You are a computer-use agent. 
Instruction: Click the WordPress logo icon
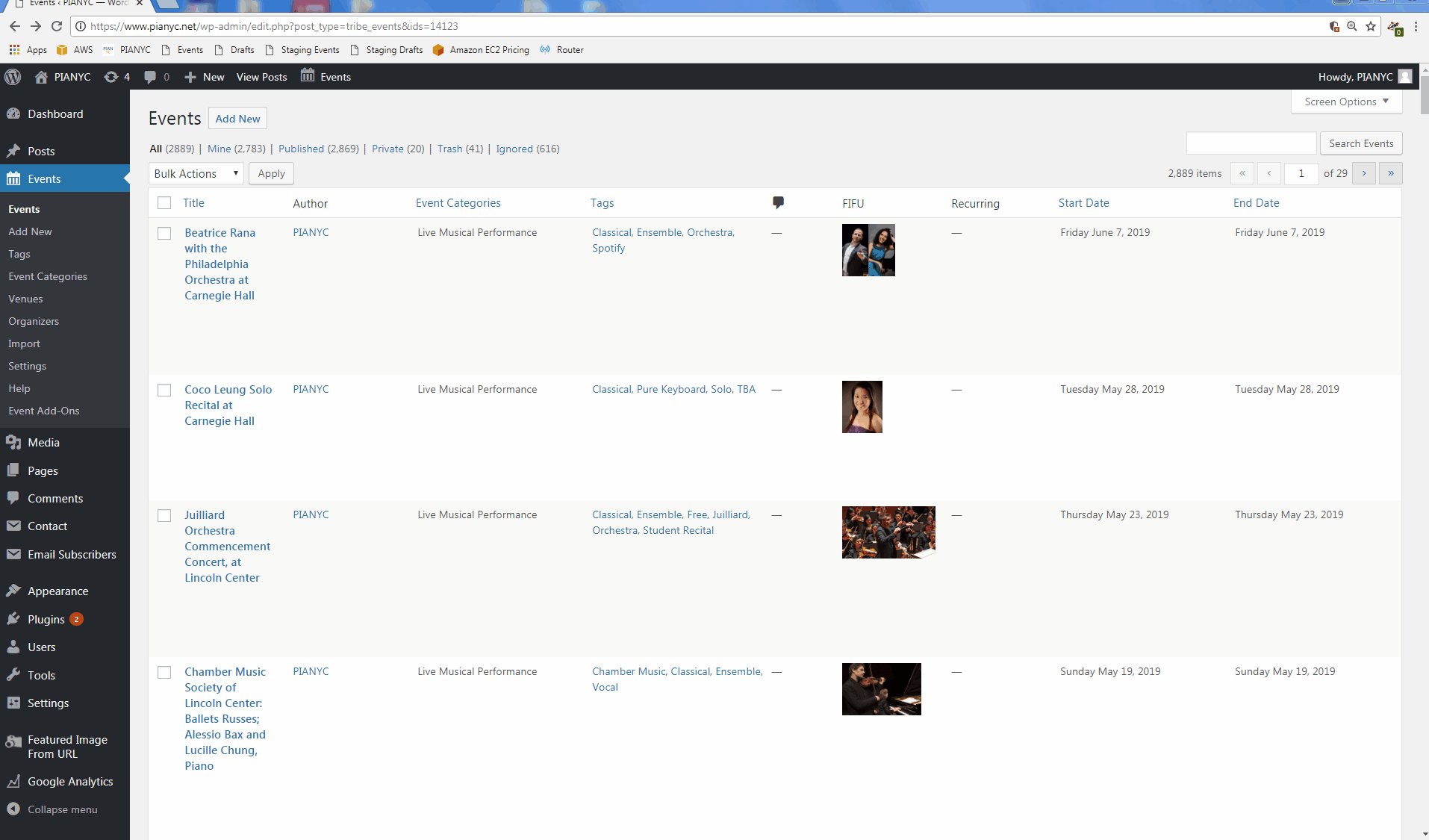(13, 77)
